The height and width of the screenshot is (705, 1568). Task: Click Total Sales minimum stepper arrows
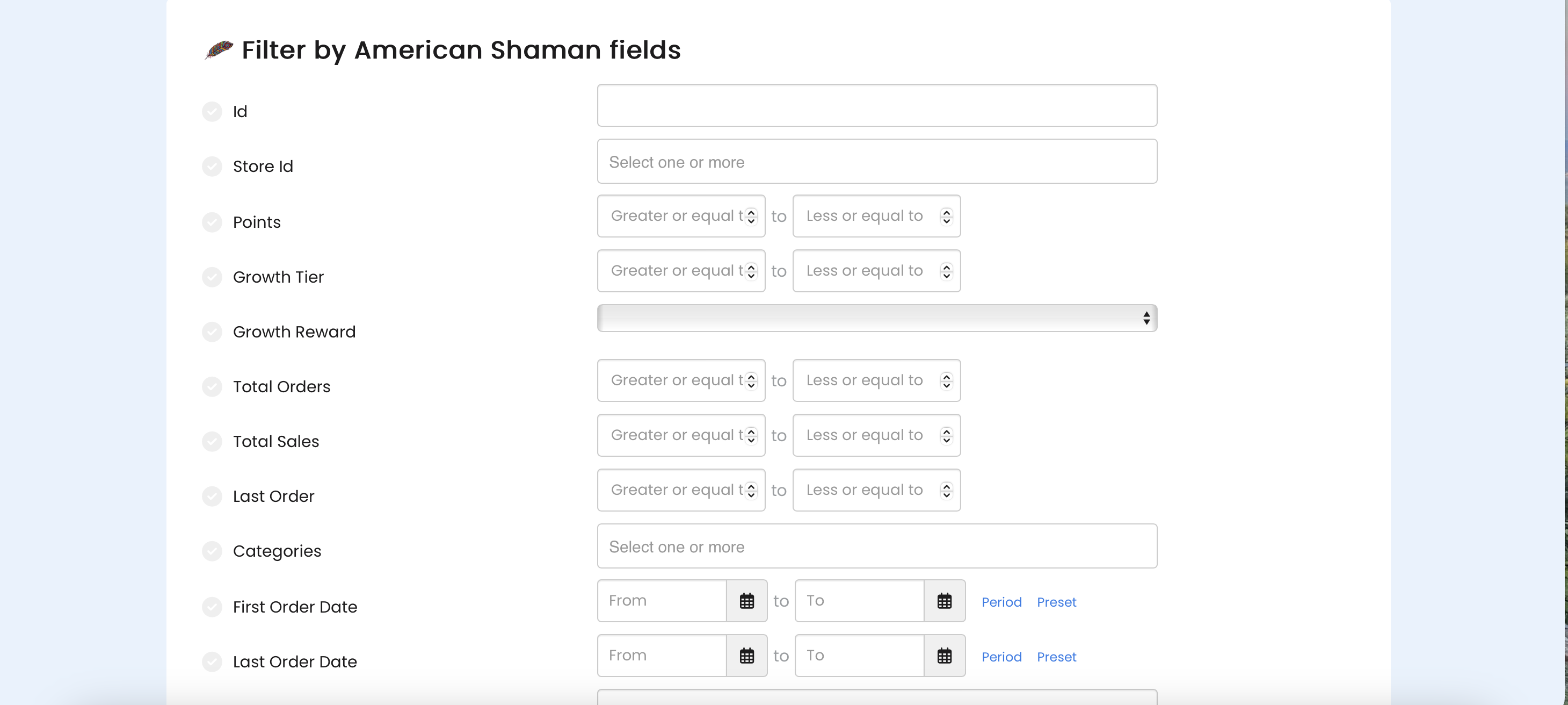click(751, 436)
